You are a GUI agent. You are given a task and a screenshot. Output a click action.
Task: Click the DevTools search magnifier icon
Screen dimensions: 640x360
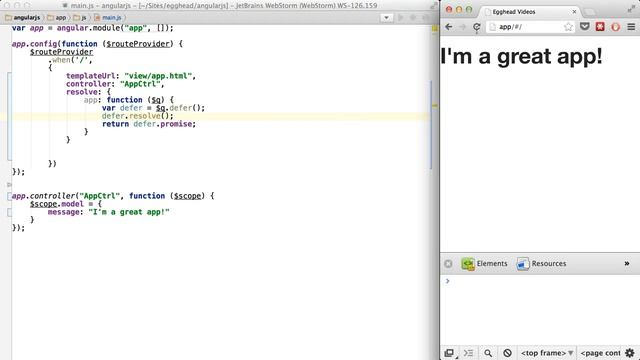coord(488,353)
